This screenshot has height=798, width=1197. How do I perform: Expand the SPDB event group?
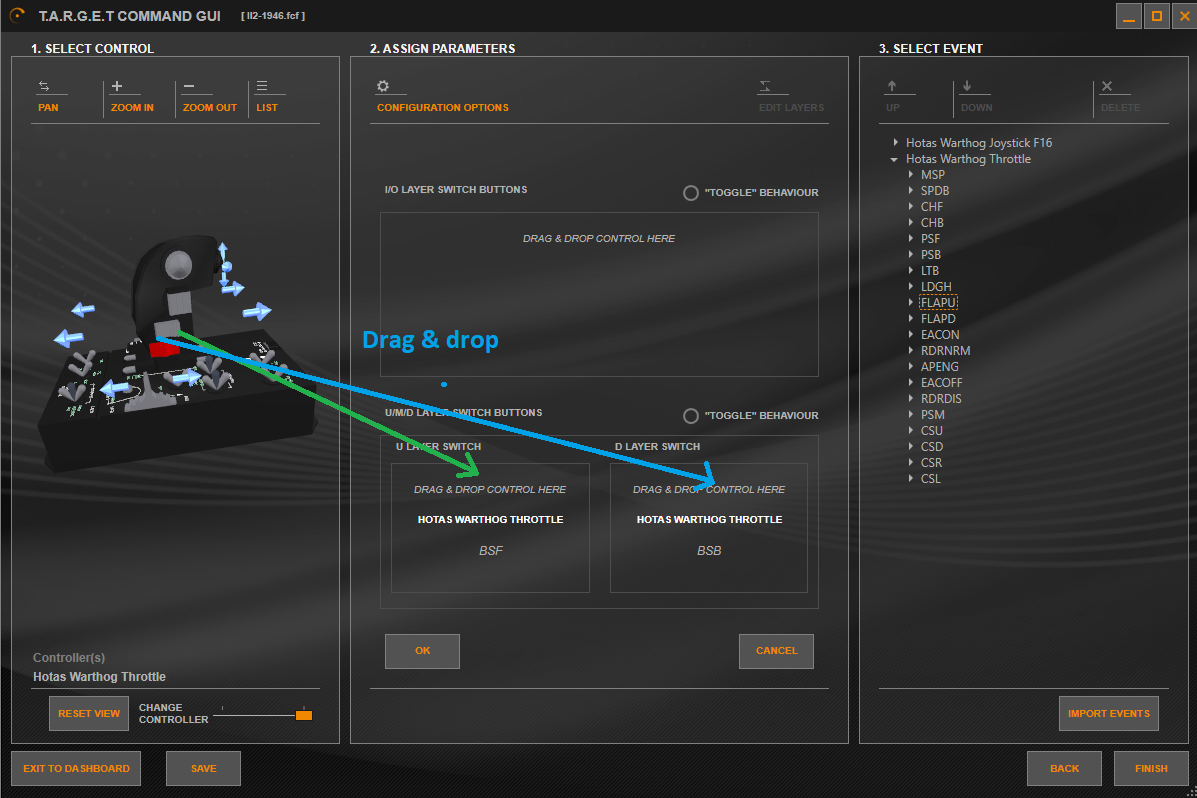911,191
